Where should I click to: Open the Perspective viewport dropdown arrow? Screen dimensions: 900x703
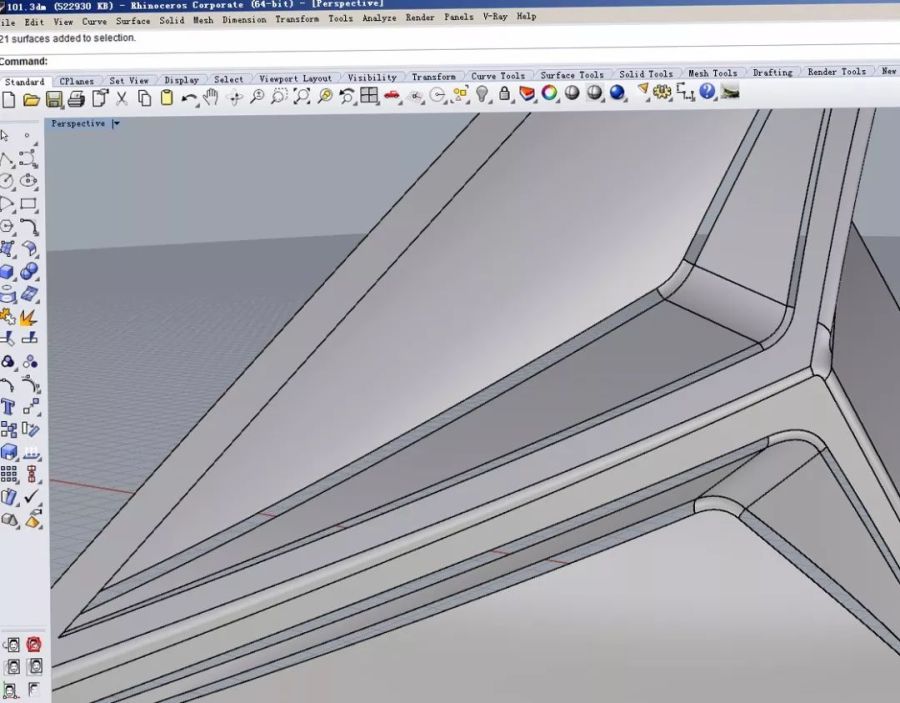(x=116, y=124)
